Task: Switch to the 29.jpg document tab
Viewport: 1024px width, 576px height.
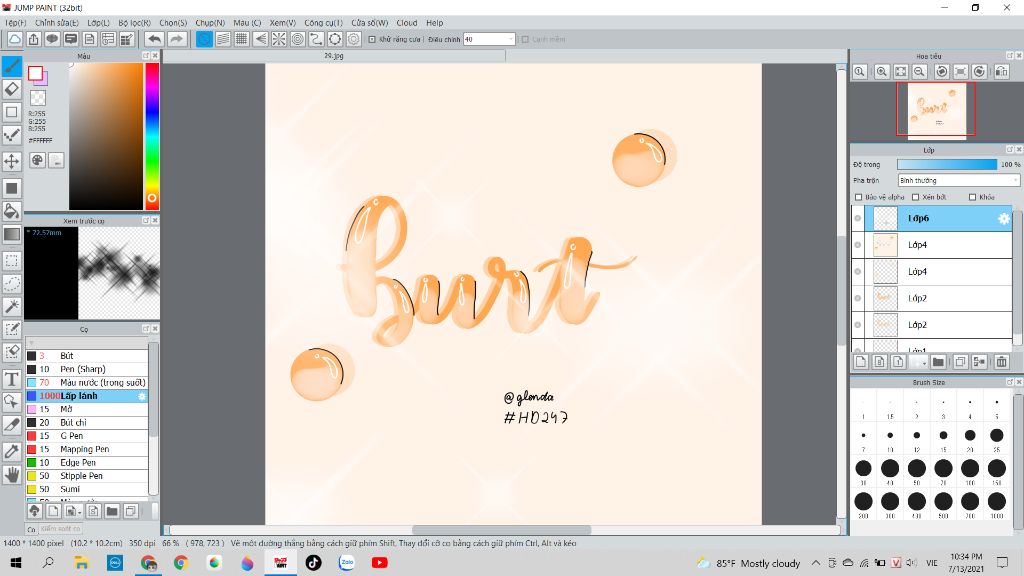Action: (334, 56)
